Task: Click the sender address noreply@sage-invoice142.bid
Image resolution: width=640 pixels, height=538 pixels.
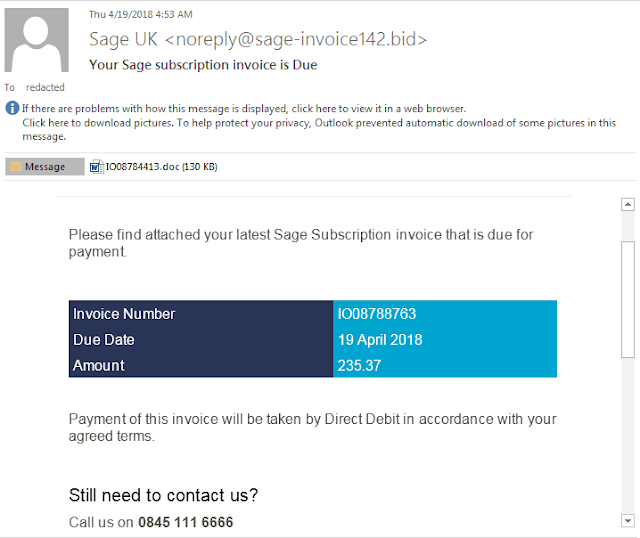Action: click(296, 39)
